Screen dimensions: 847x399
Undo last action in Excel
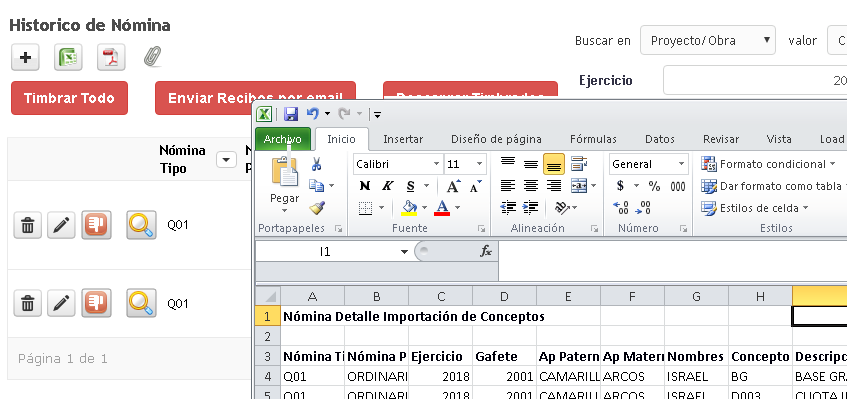tap(312, 113)
